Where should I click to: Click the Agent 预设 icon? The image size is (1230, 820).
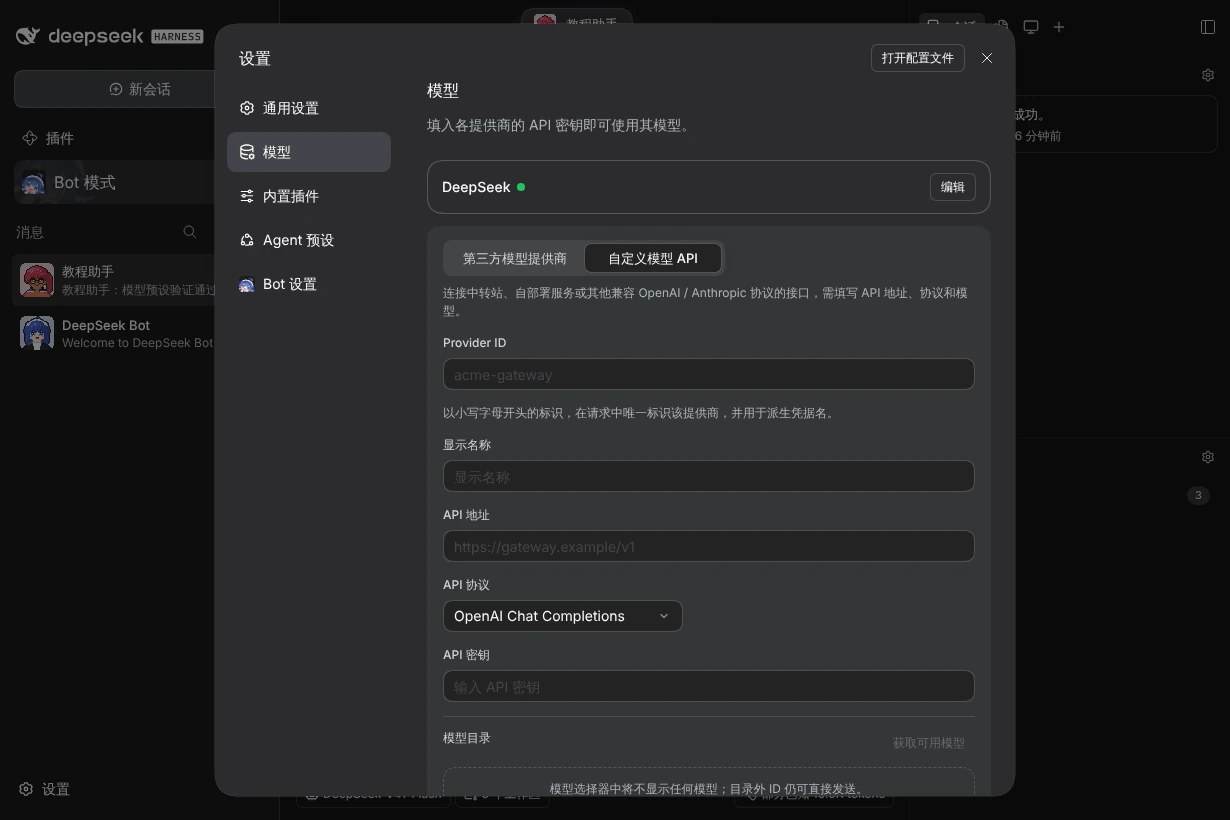coord(247,240)
